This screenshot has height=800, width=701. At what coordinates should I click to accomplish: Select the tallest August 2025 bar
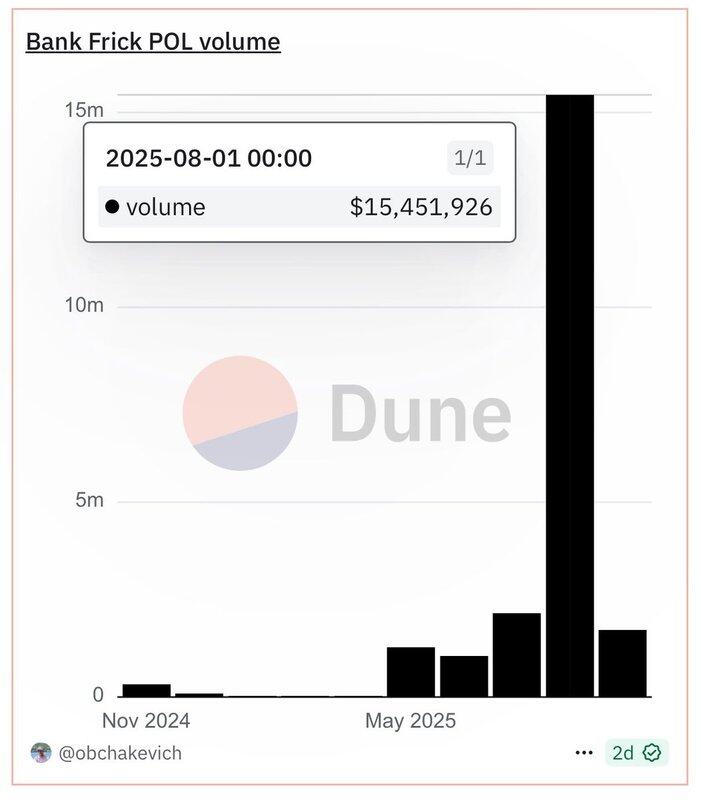(570, 395)
